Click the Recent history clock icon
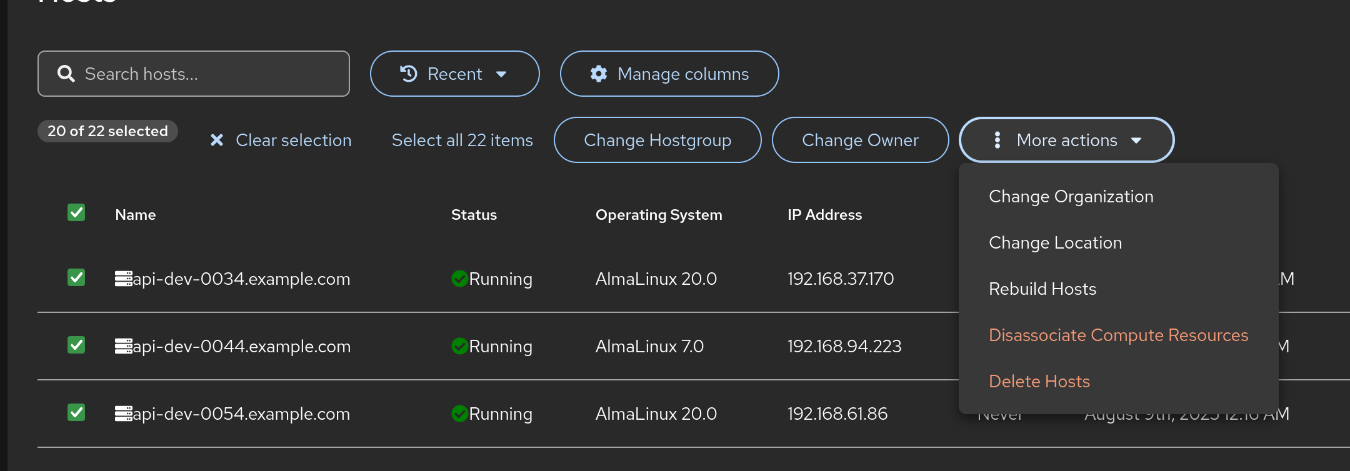The width and height of the screenshot is (1350, 471). (408, 74)
